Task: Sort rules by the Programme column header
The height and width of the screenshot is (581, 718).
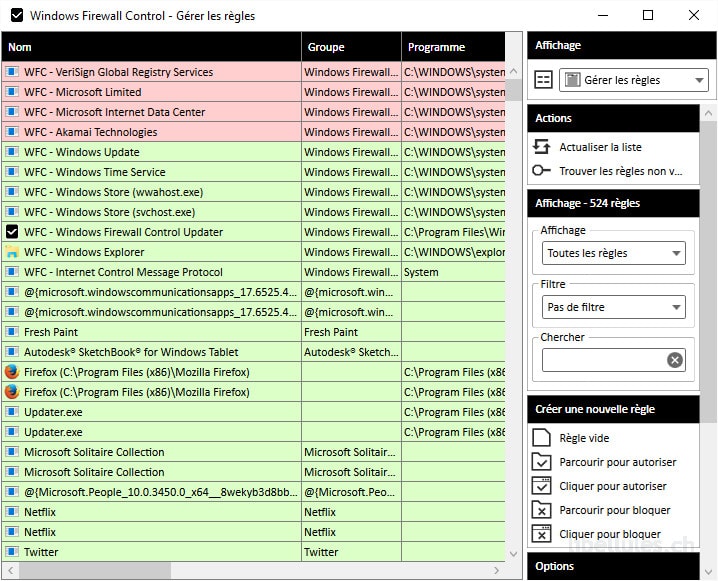Action: pyautogui.click(x=453, y=47)
